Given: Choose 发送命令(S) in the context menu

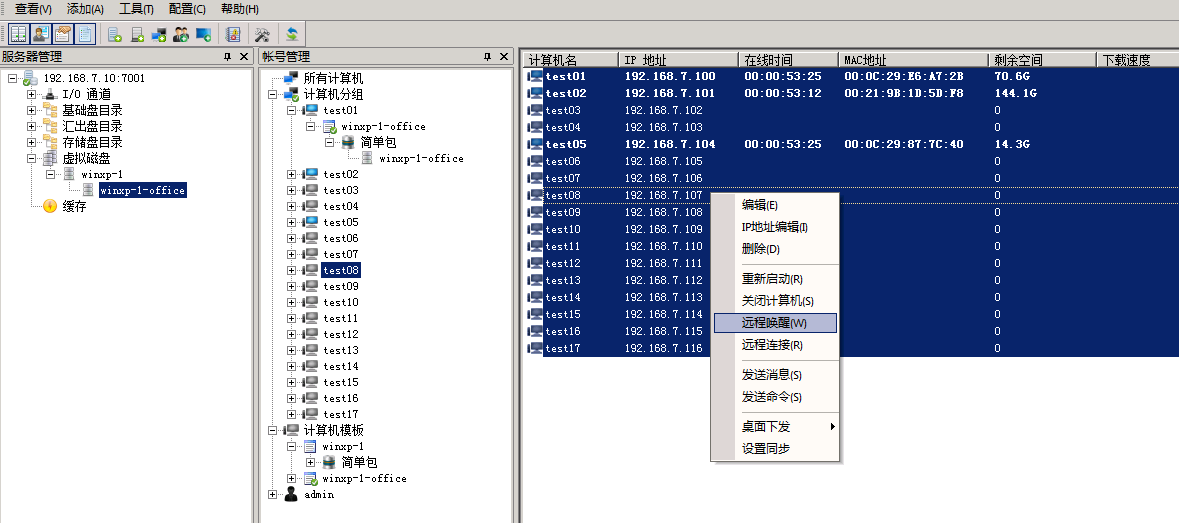Looking at the screenshot, I should click(x=774, y=397).
